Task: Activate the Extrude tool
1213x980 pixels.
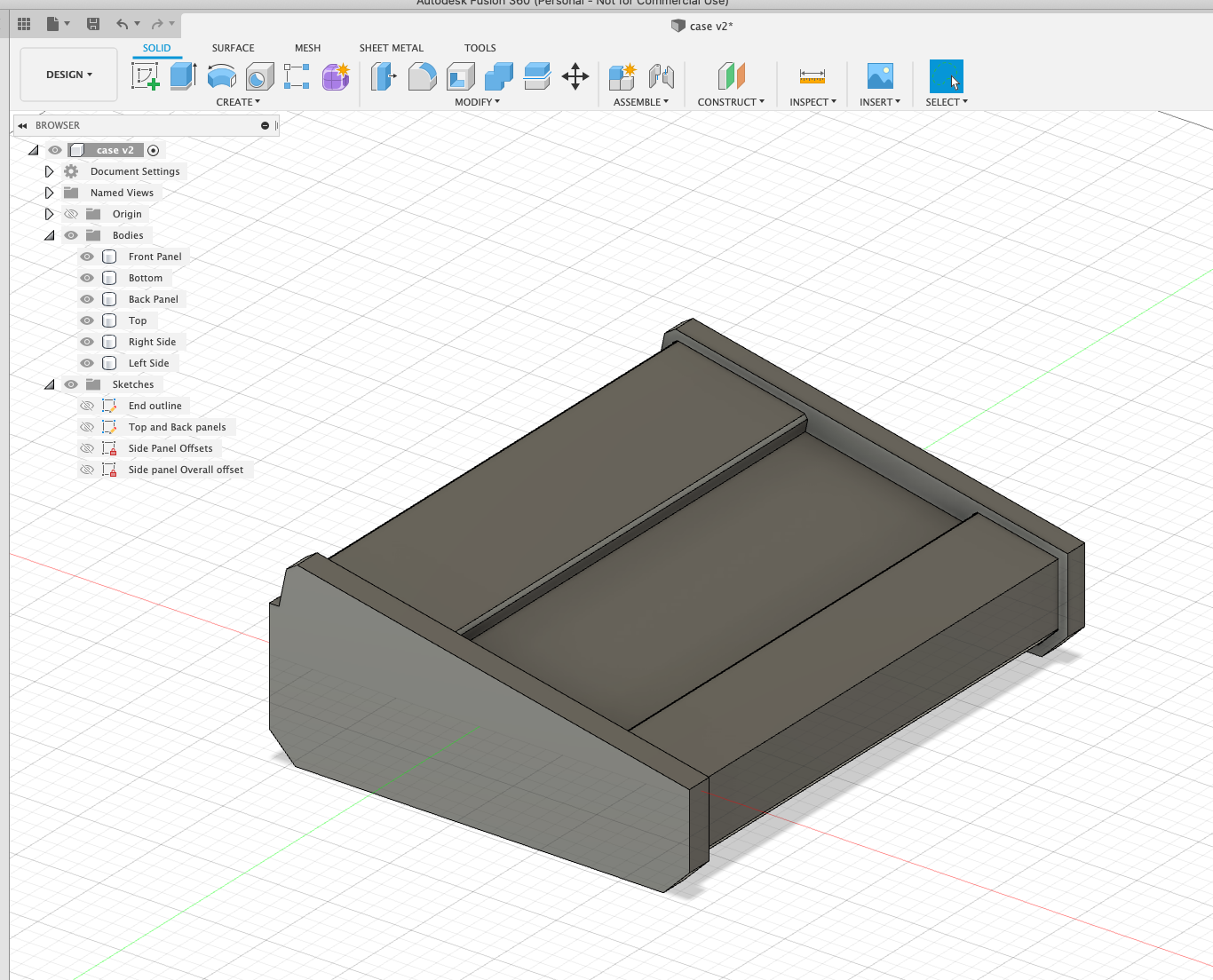Action: (182, 76)
